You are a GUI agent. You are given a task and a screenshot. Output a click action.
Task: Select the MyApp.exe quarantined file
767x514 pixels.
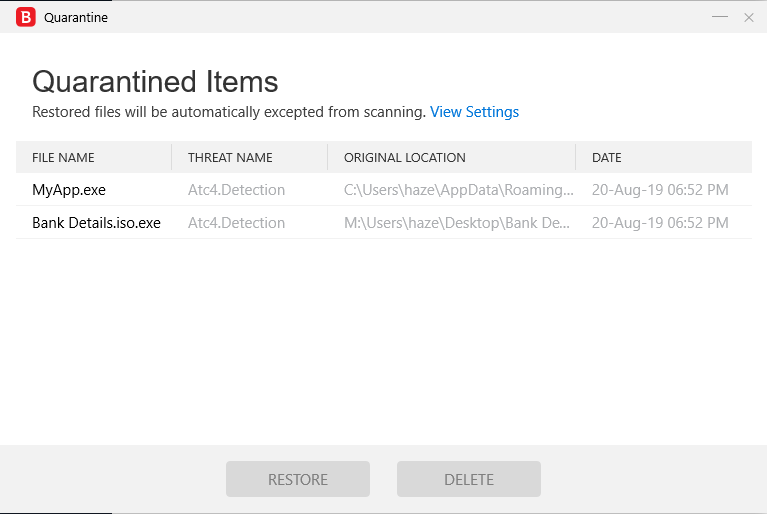[x=69, y=190]
